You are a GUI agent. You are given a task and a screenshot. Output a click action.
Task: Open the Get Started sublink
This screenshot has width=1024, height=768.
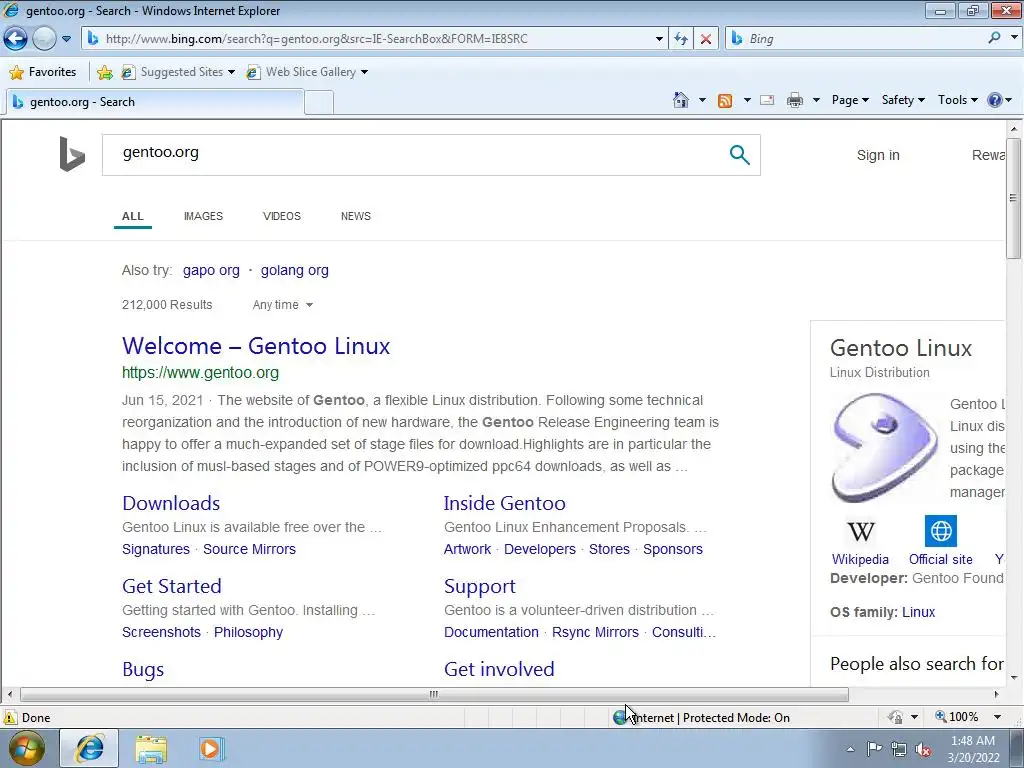click(172, 586)
